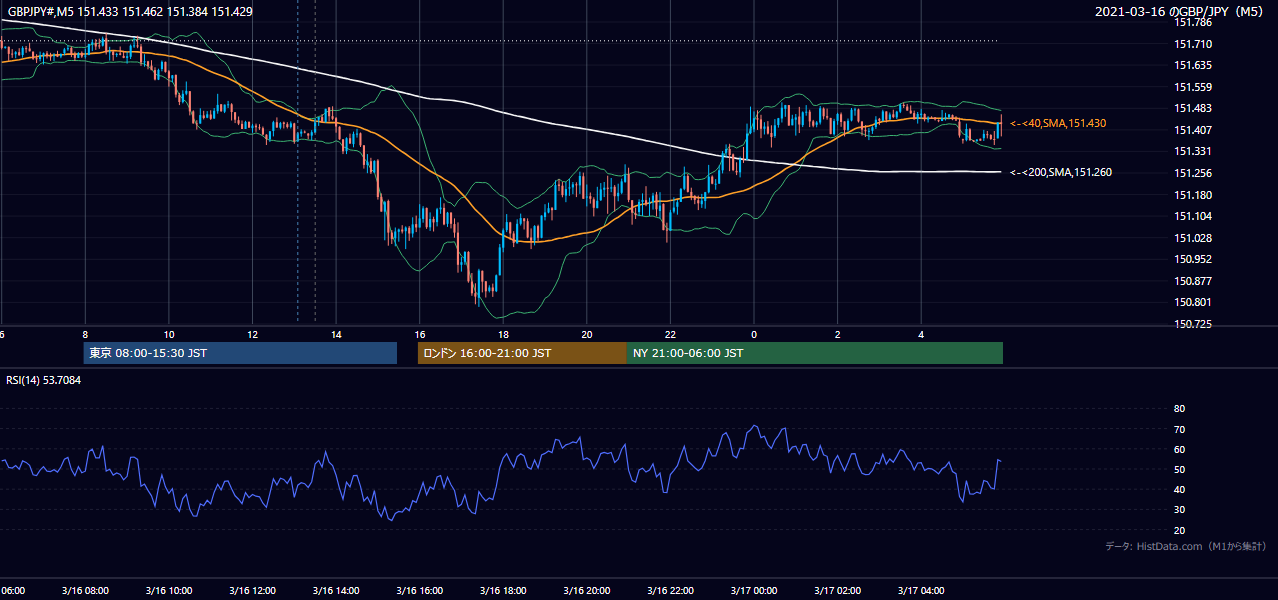Click RSI scale level 70

pyautogui.click(x=1179, y=429)
